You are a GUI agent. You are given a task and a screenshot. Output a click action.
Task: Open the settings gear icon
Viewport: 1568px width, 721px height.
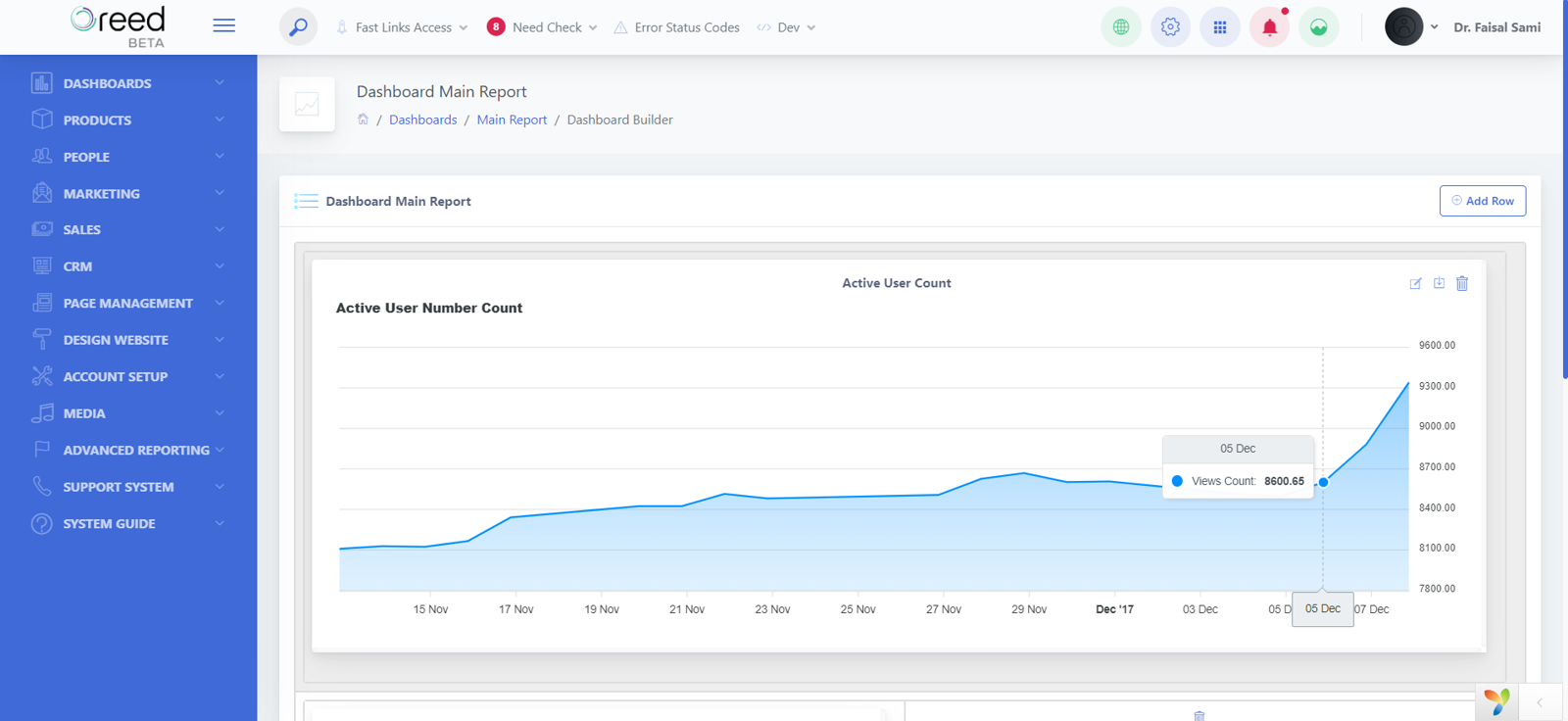coord(1170,27)
